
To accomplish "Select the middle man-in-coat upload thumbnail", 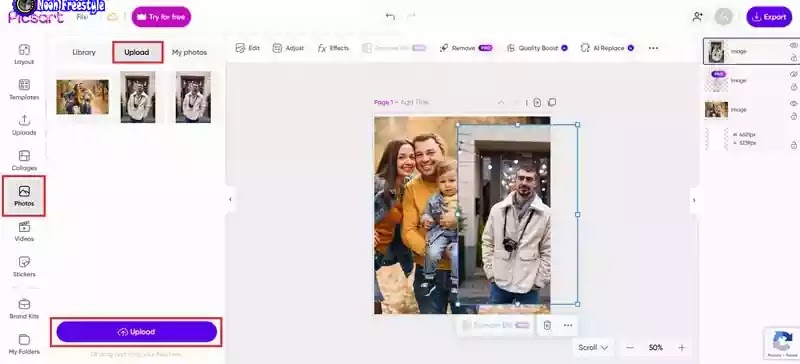I will point(138,97).
